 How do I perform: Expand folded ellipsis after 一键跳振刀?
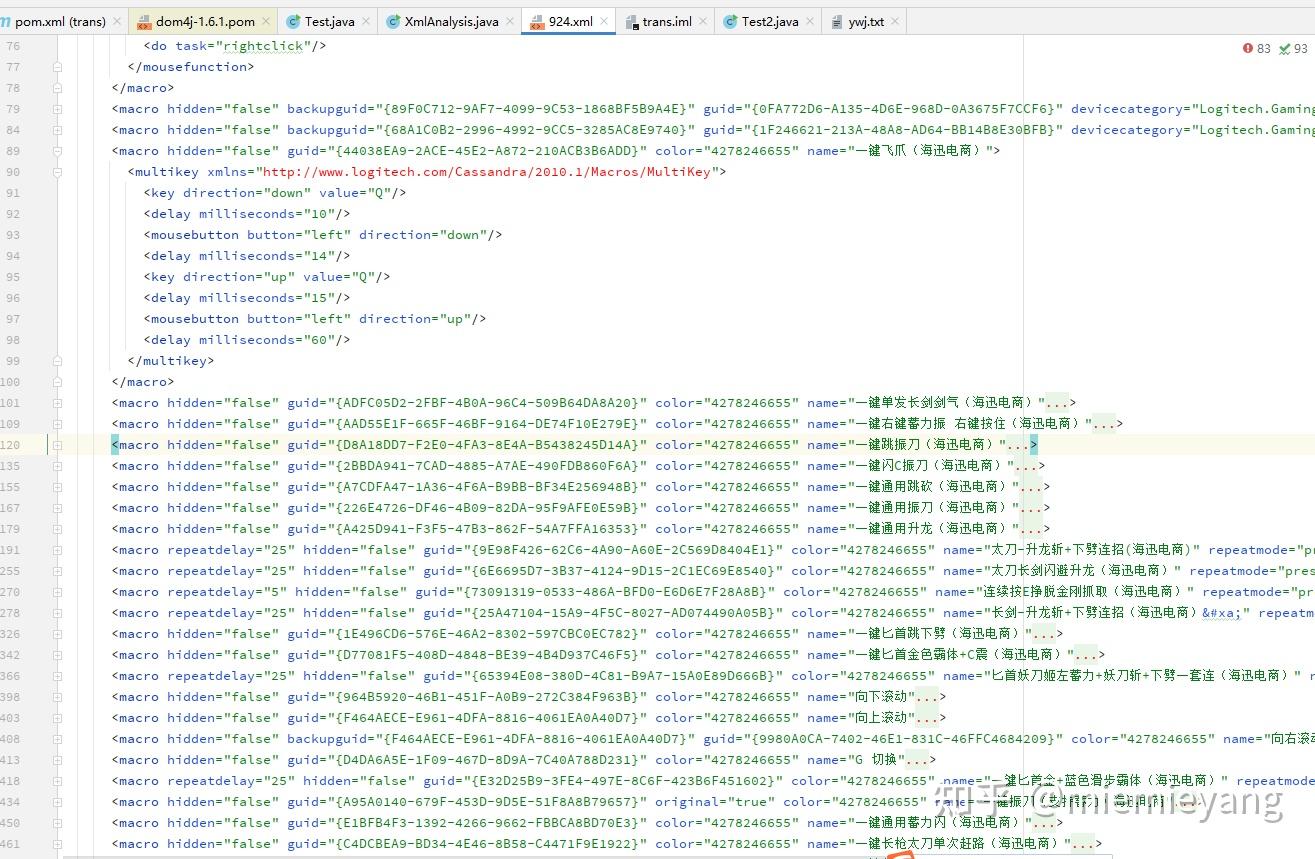pos(1018,445)
